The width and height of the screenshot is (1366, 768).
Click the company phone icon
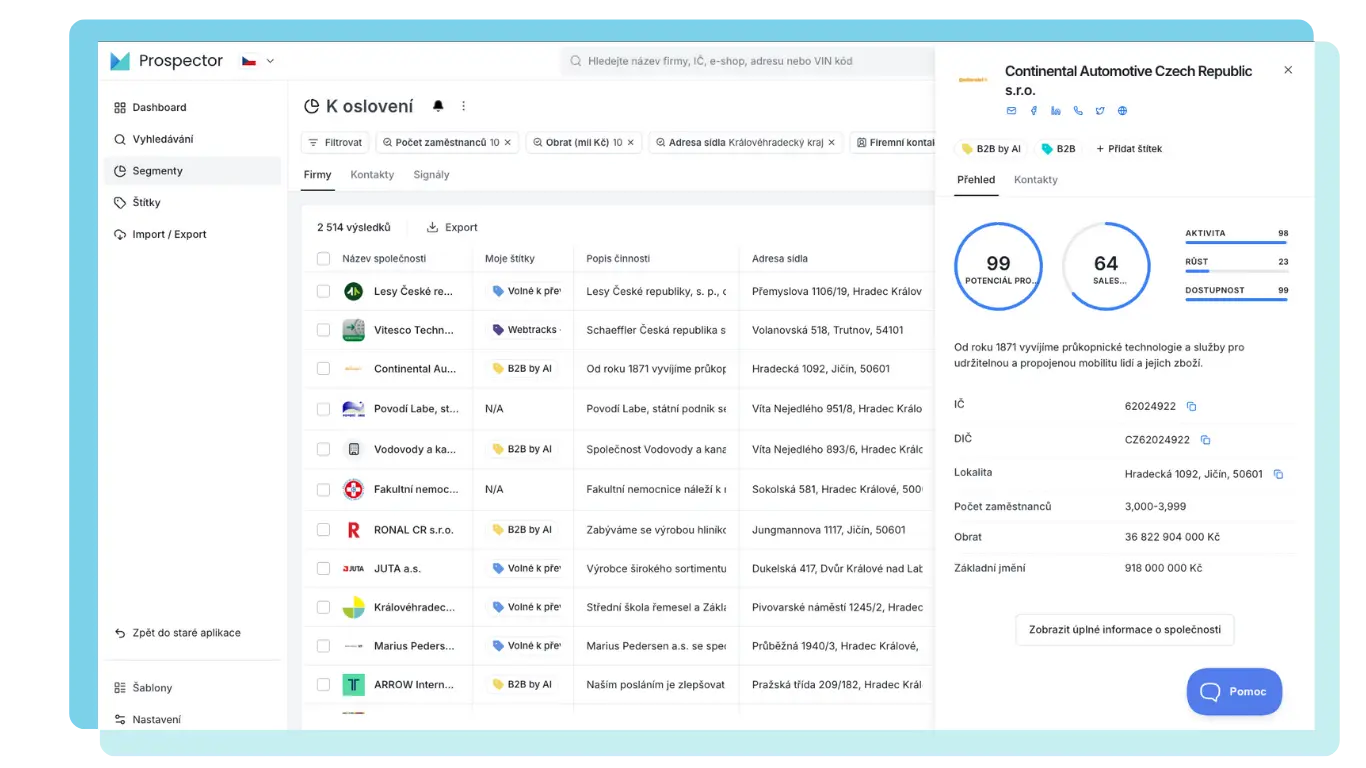pyautogui.click(x=1078, y=111)
